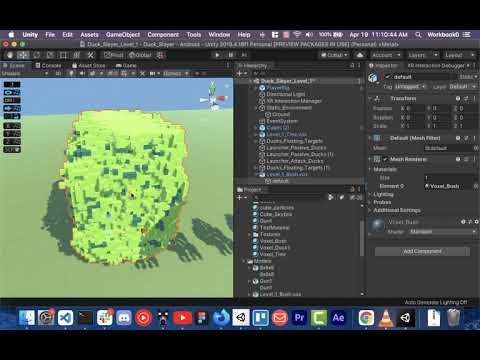
Task: Select XR Interaction Manager in Hierarchy
Action: (294, 101)
